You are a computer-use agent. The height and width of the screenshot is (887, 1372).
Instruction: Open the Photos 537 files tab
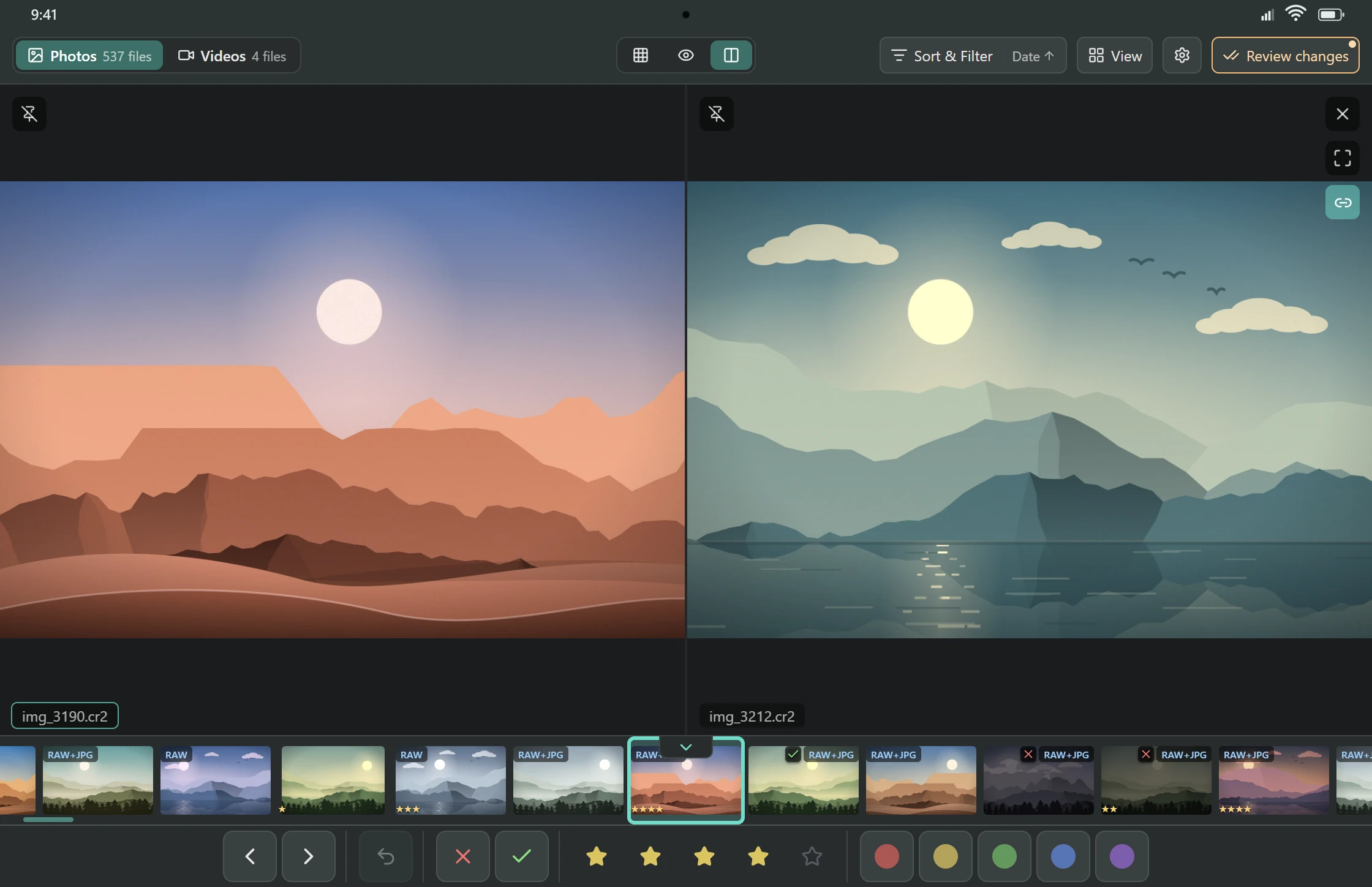click(x=89, y=56)
